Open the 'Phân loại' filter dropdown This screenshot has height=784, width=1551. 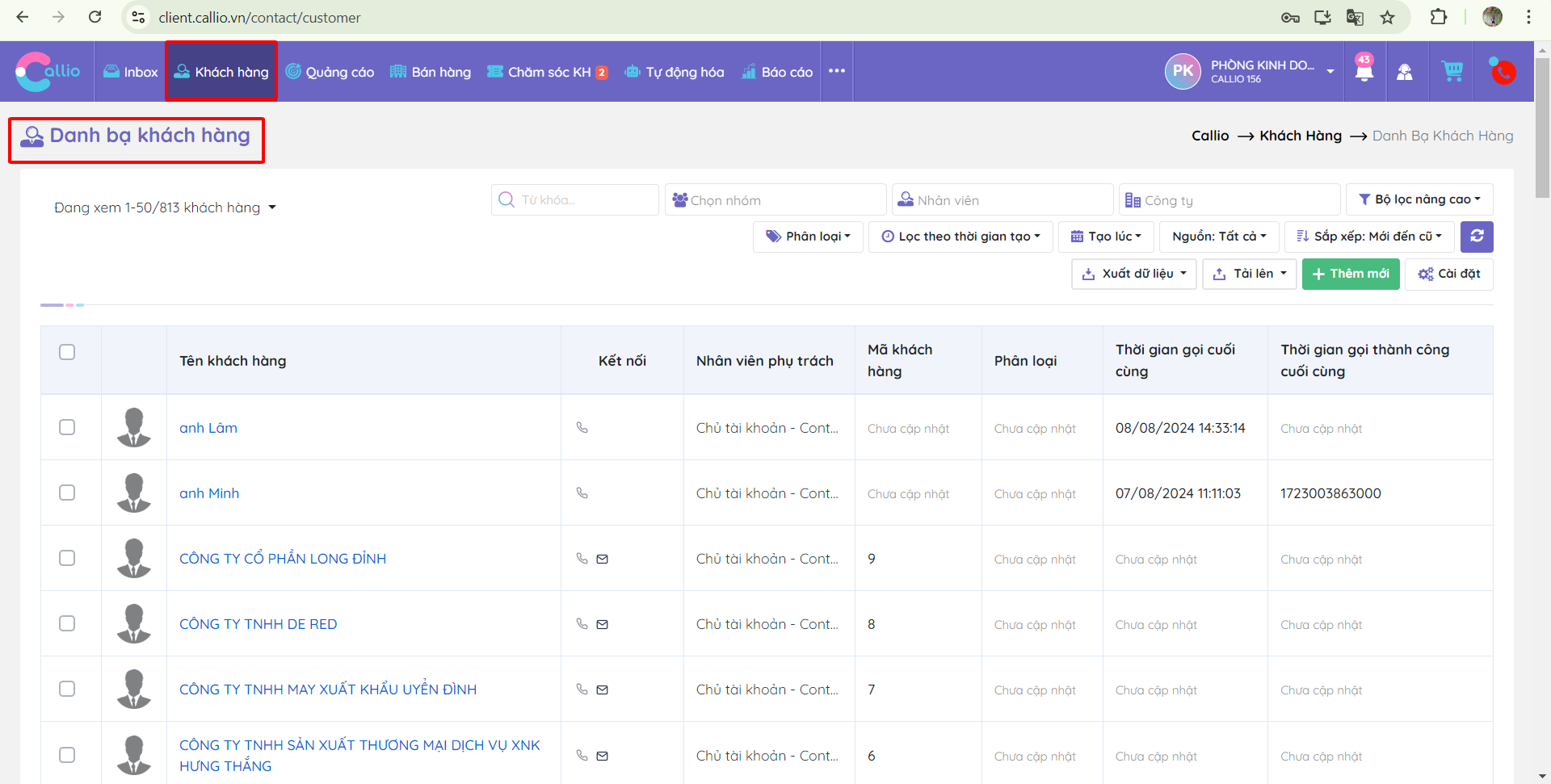tap(808, 237)
